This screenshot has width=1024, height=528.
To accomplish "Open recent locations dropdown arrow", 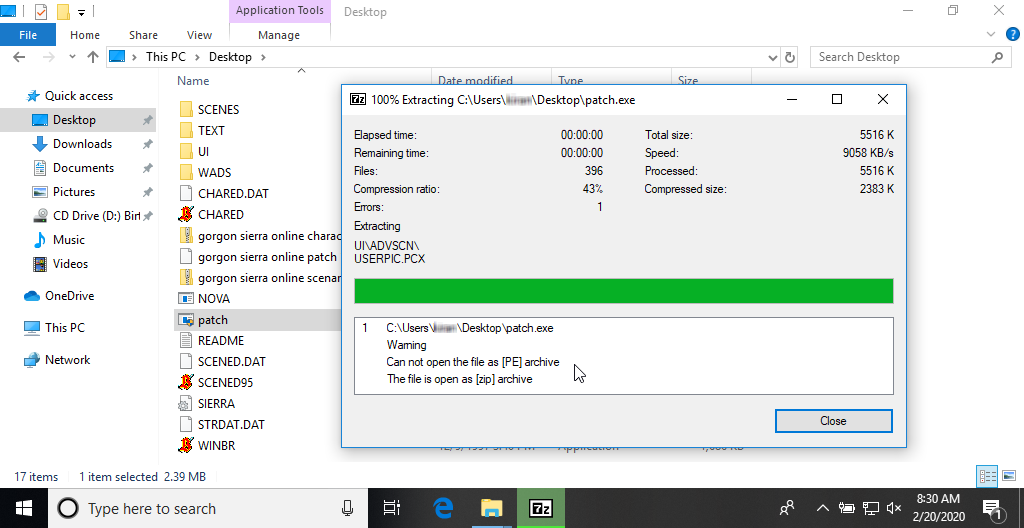I will 72,57.
